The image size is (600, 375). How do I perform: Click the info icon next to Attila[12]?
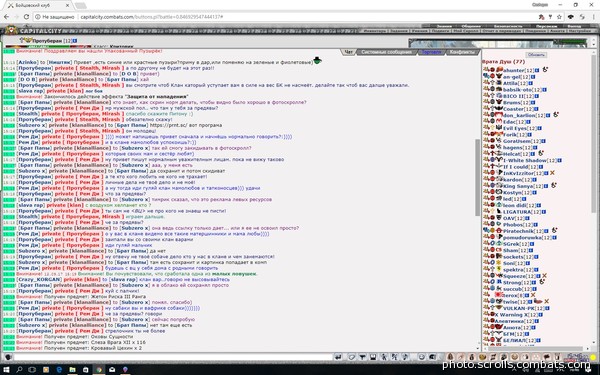531,83
